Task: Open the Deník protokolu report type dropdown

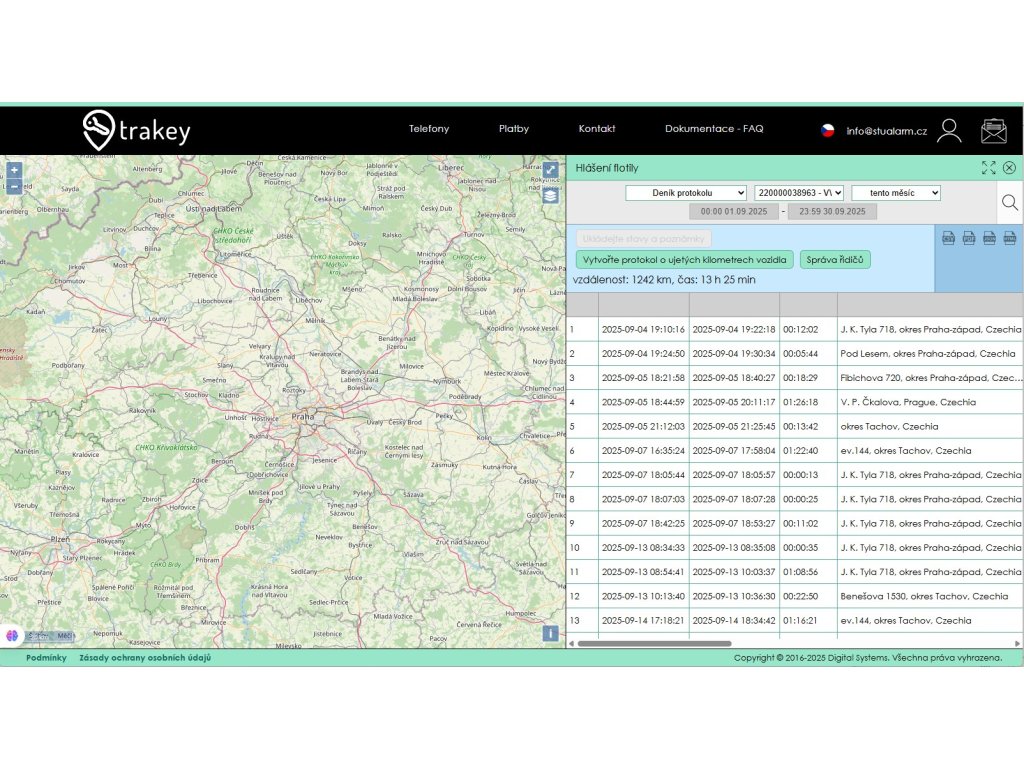Action: 686,193
